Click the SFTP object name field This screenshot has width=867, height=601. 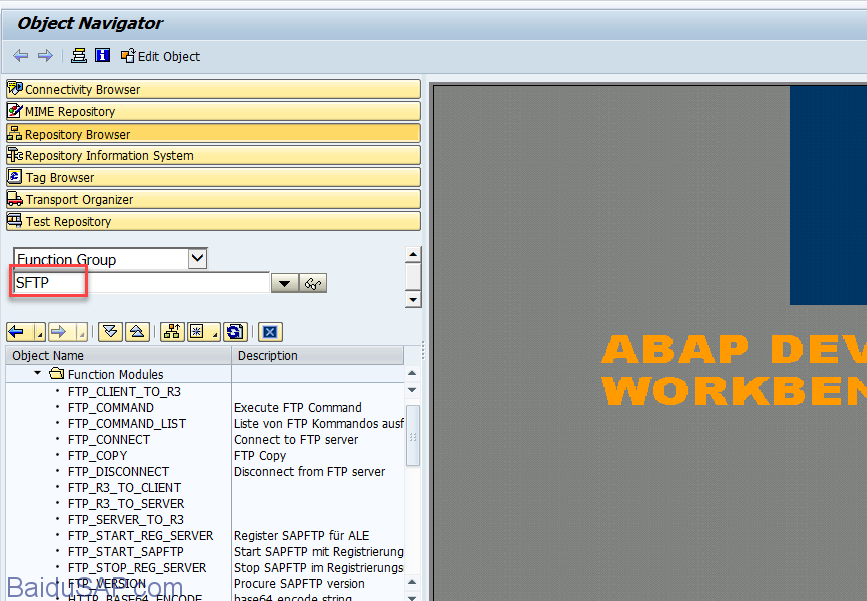(x=140, y=283)
